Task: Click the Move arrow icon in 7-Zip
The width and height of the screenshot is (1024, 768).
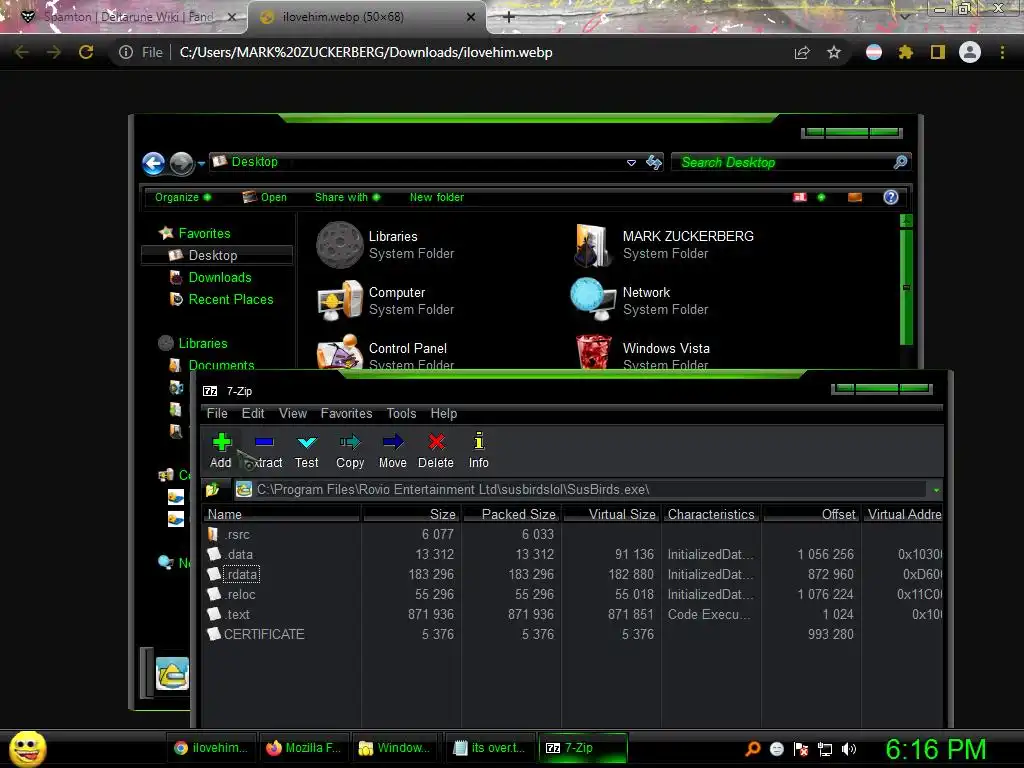Action: tap(392, 442)
